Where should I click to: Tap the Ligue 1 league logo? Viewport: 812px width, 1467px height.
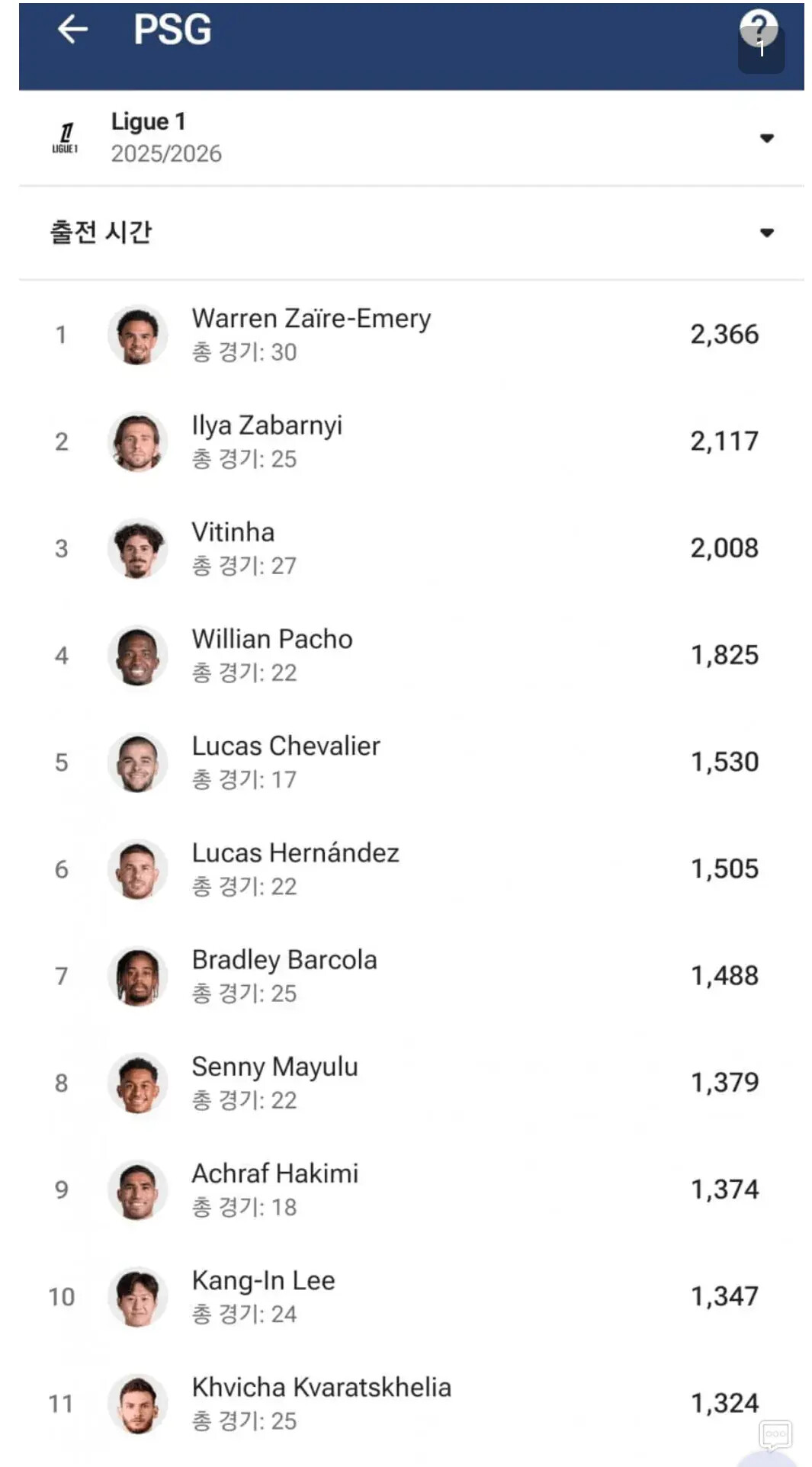pos(65,138)
